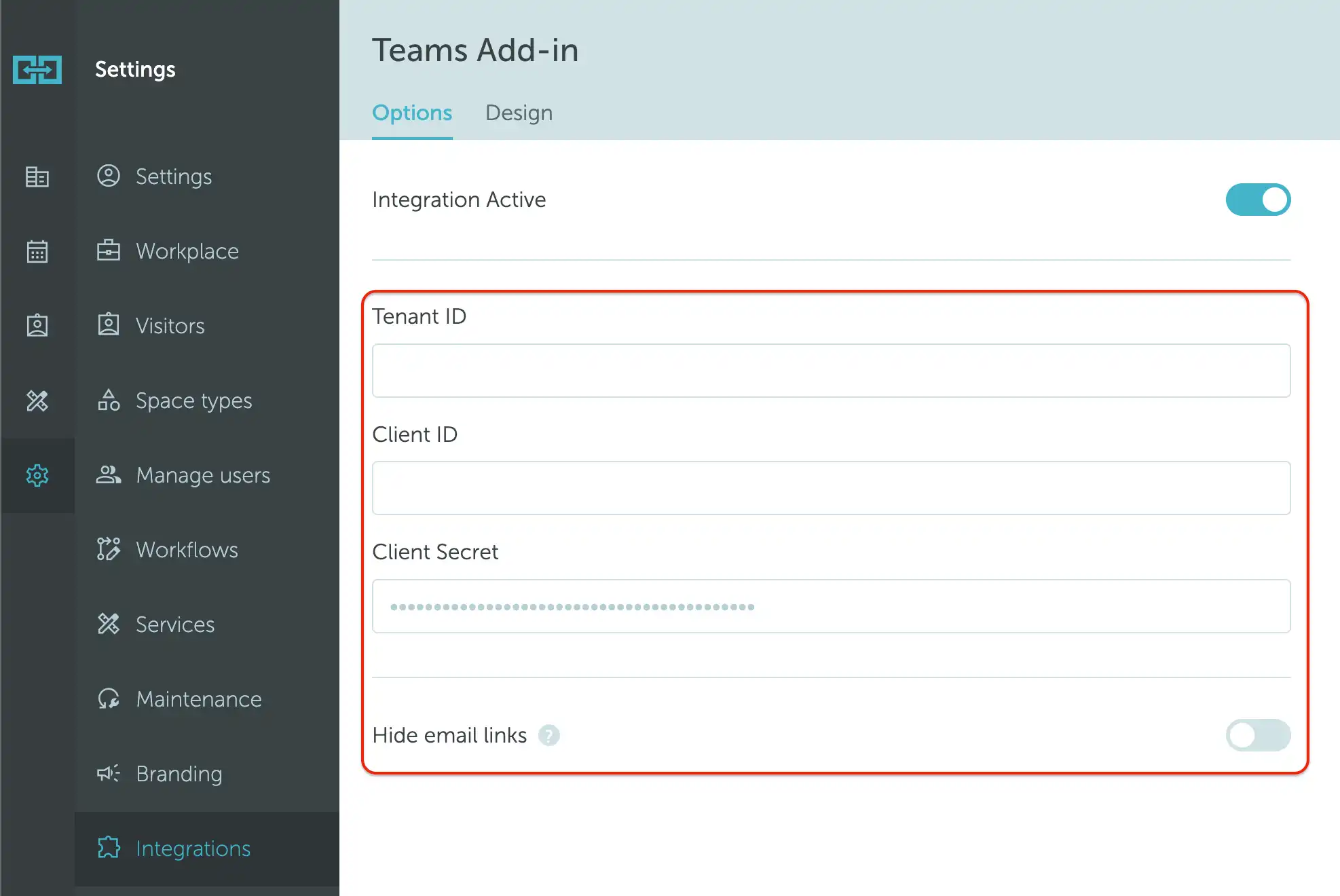1340x896 pixels.
Task: Switch to the Design tab
Action: click(519, 113)
